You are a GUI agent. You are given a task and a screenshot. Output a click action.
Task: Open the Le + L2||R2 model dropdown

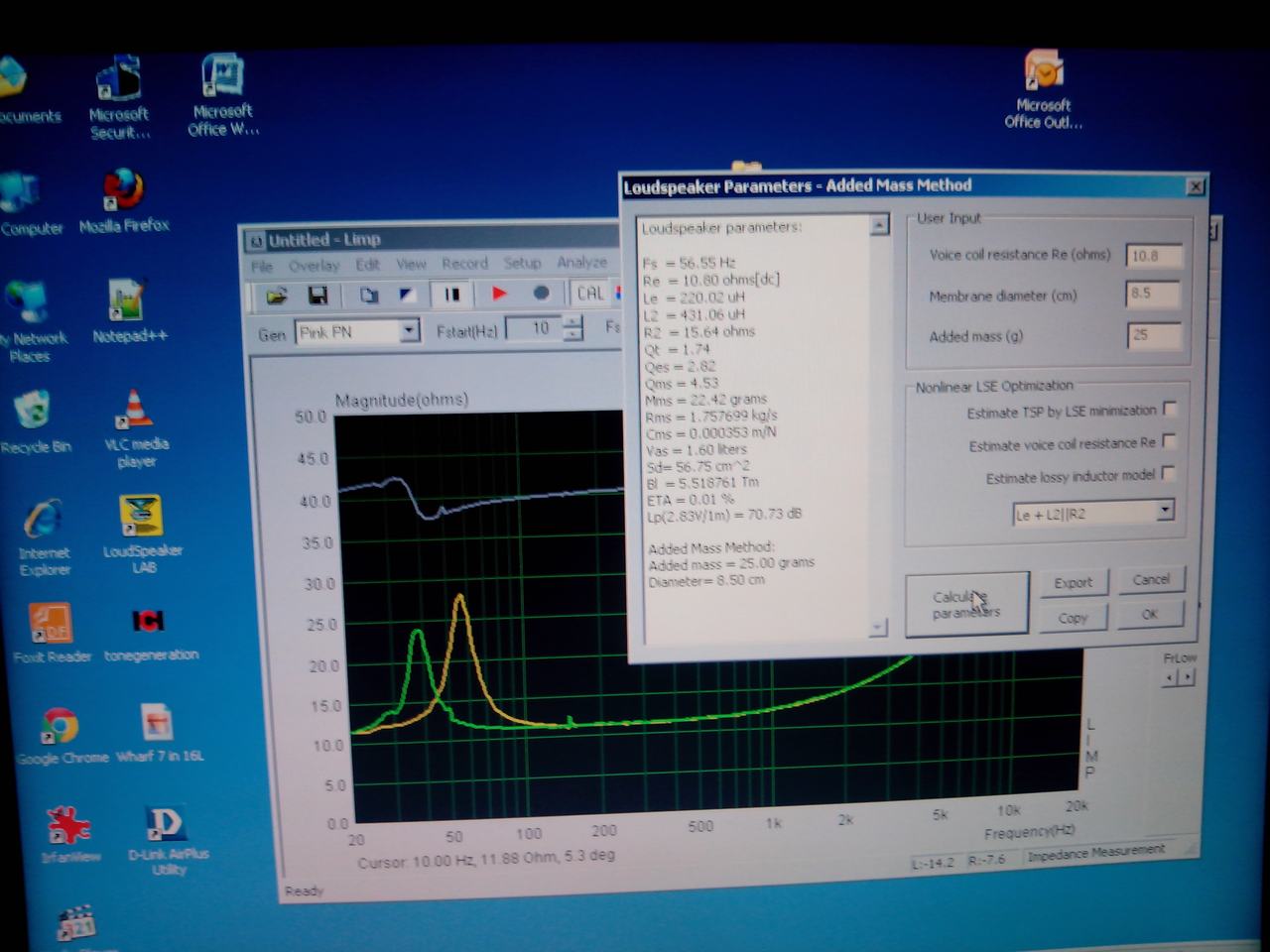tap(1165, 511)
